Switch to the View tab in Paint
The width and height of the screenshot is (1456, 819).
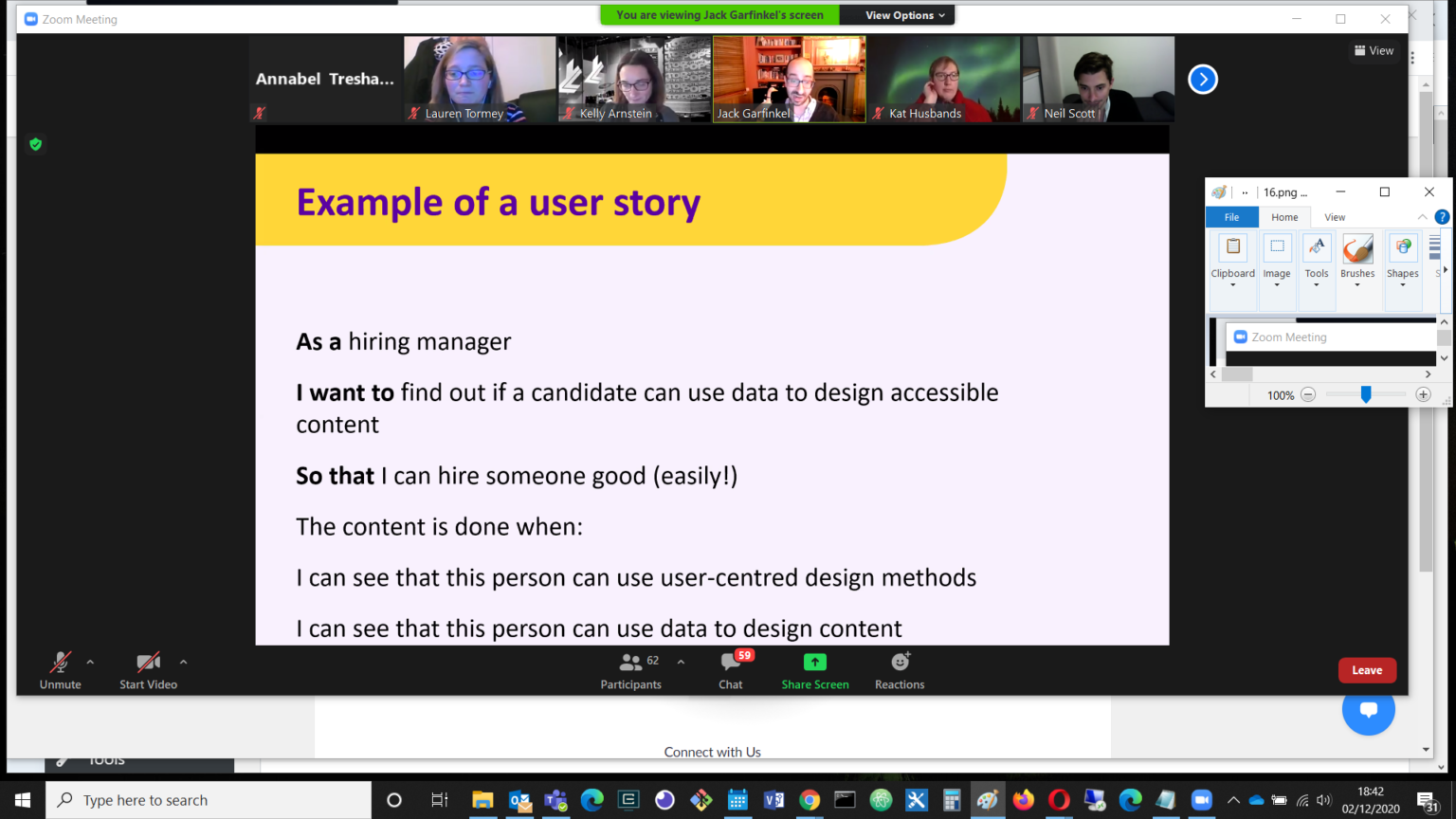point(1335,217)
